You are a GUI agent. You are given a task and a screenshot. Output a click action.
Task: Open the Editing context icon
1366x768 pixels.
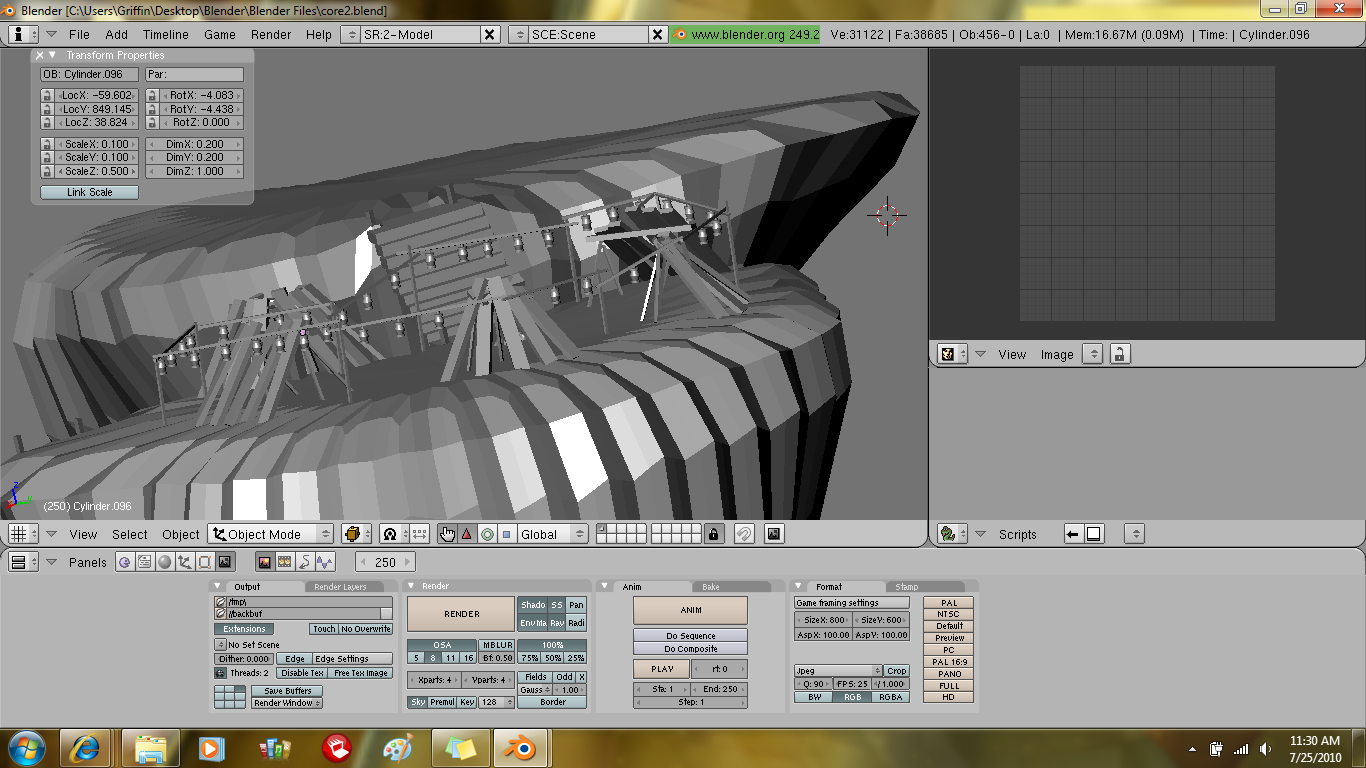coord(205,562)
